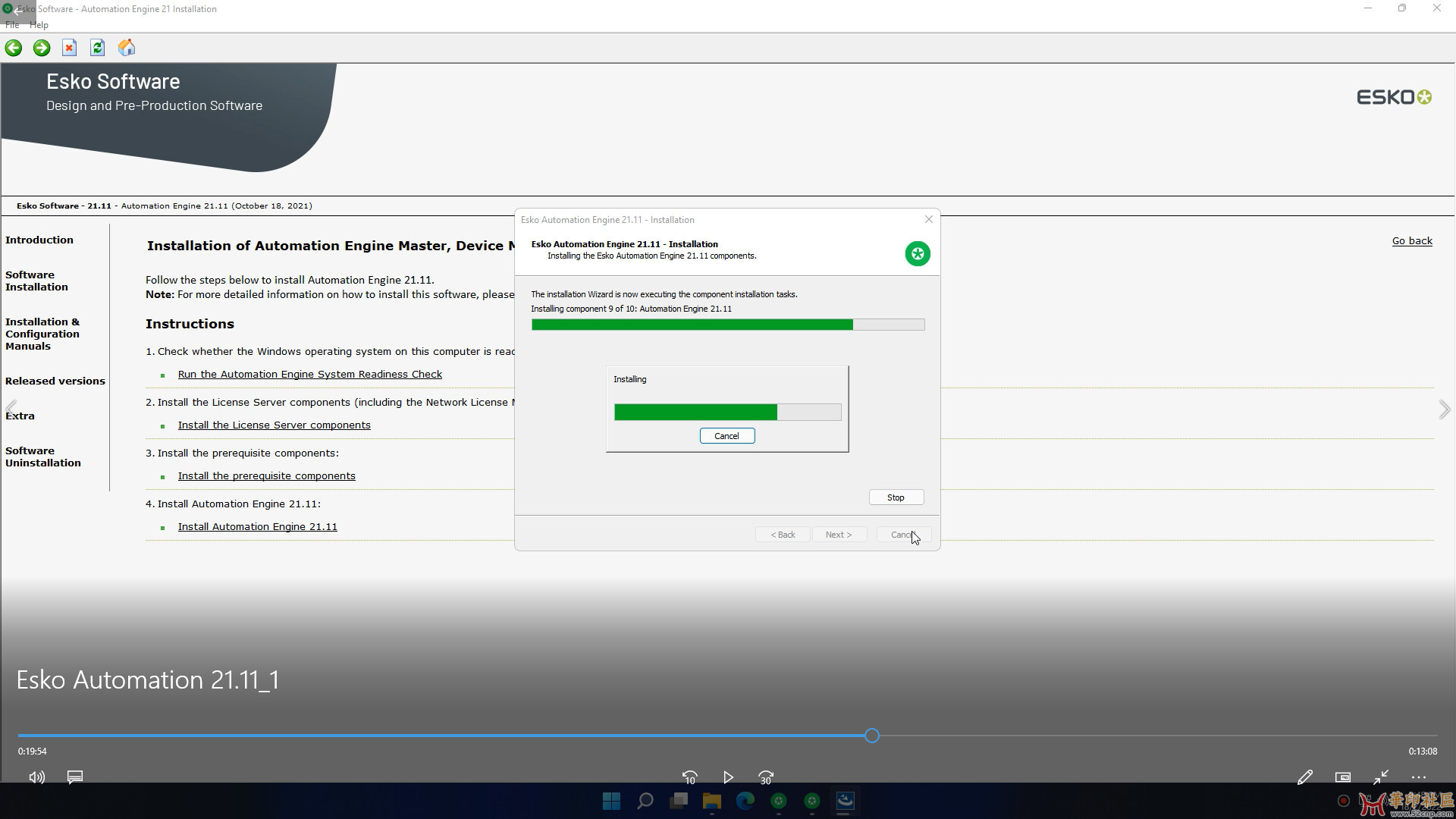The width and height of the screenshot is (1456, 819).
Task: Open the Windows Start menu
Action: (x=611, y=801)
